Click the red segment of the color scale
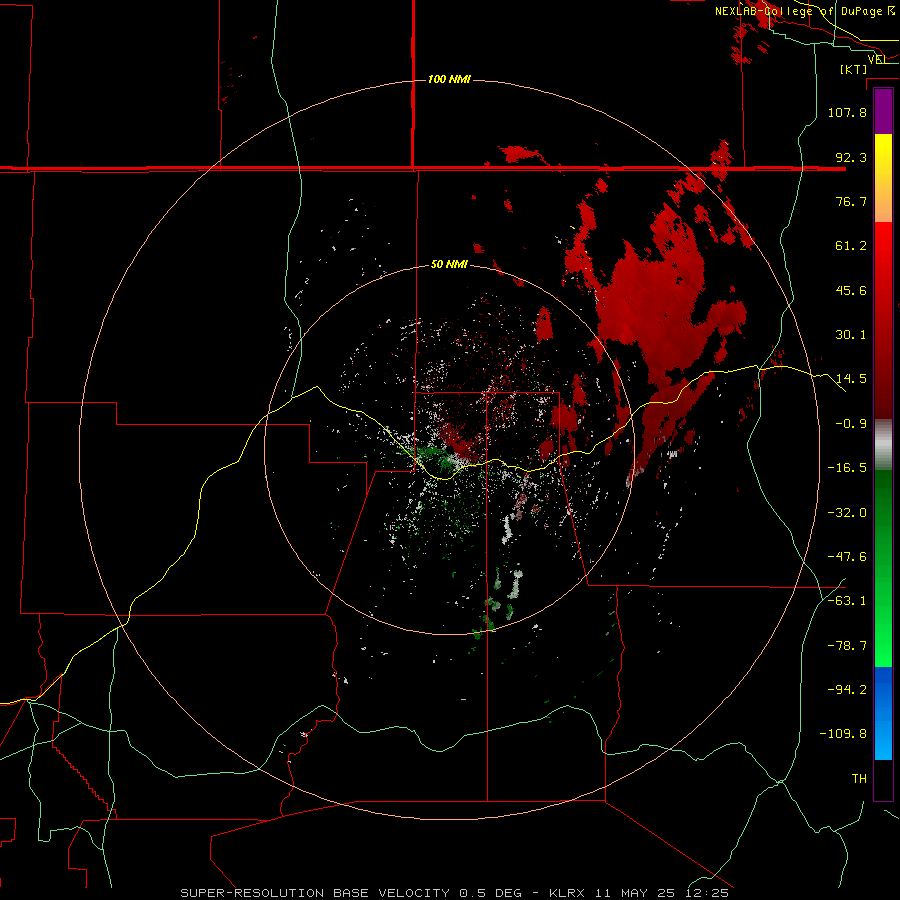The height and width of the screenshot is (900, 900). (x=883, y=320)
